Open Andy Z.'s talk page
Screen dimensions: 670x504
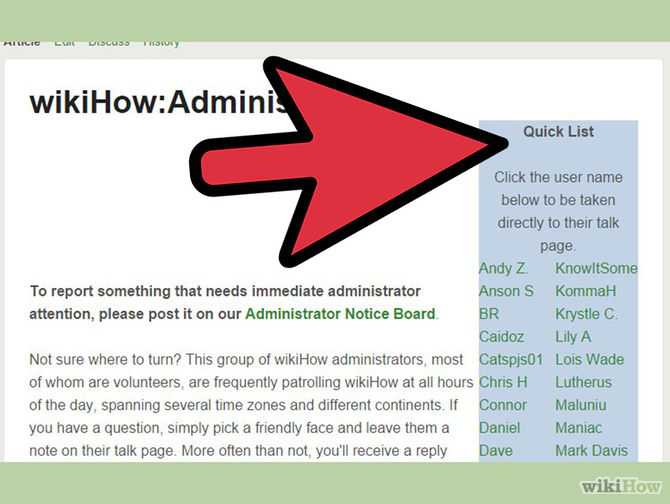tap(503, 268)
